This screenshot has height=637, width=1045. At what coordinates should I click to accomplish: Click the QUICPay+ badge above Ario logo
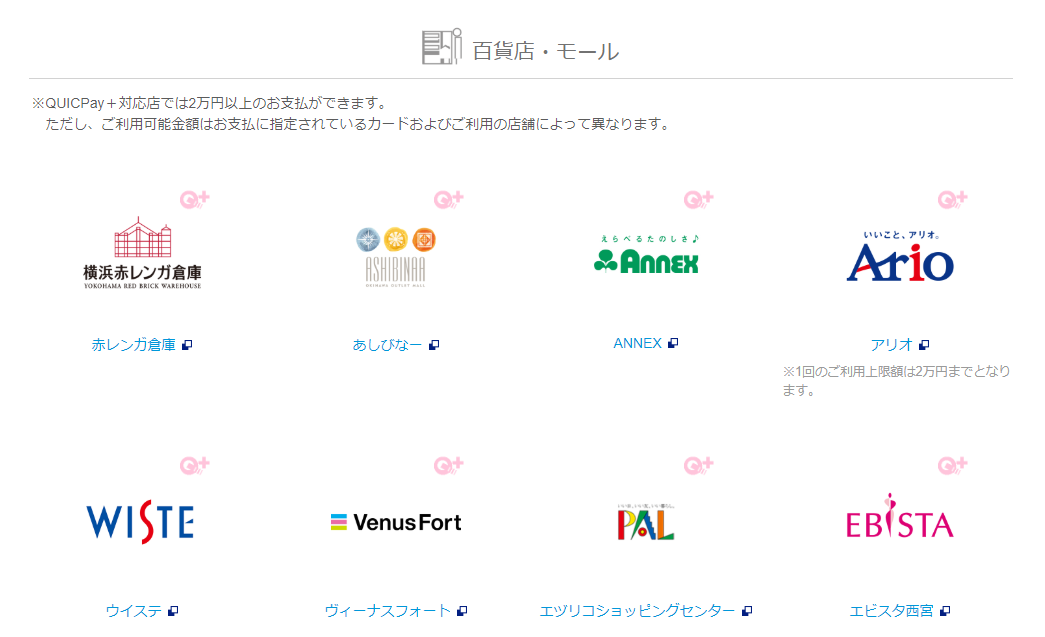click(x=952, y=200)
